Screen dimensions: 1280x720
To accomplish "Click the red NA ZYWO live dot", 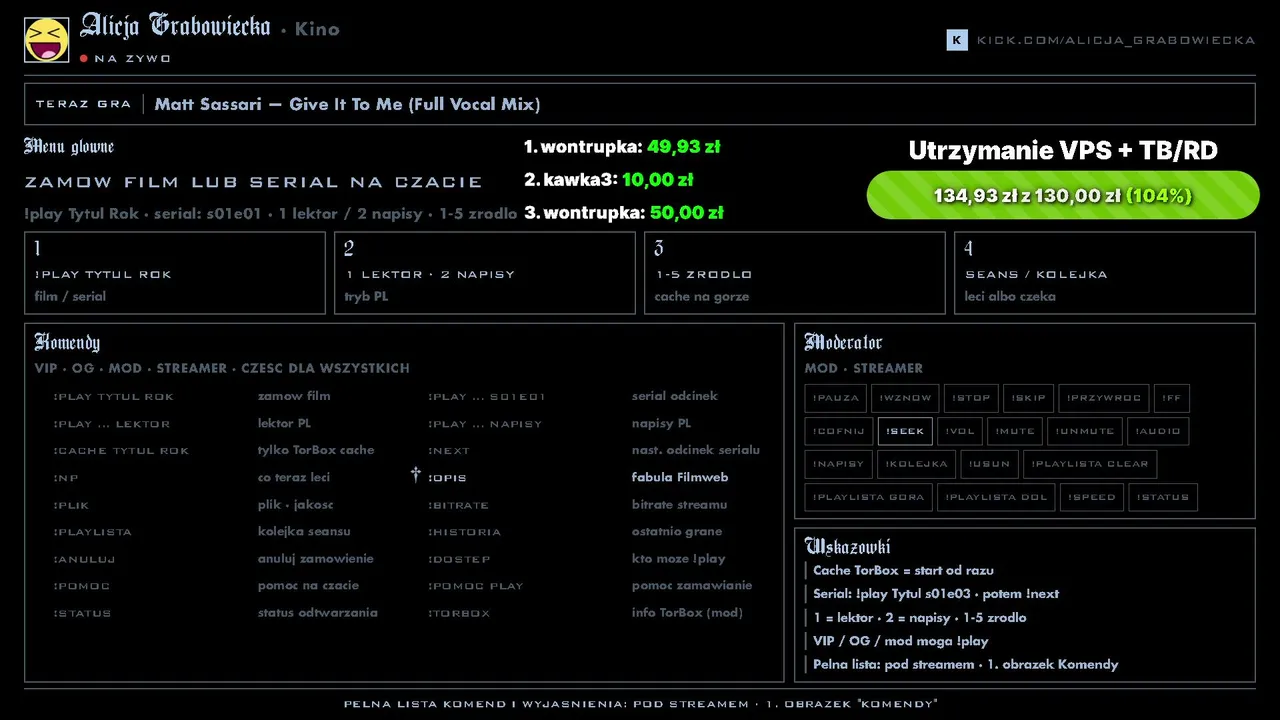I will click(84, 59).
